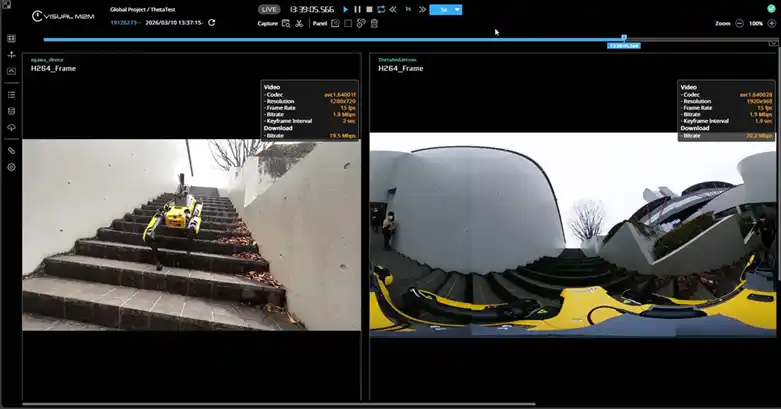Stop the playback
The width and height of the screenshot is (781, 409).
pyautogui.click(x=369, y=9)
